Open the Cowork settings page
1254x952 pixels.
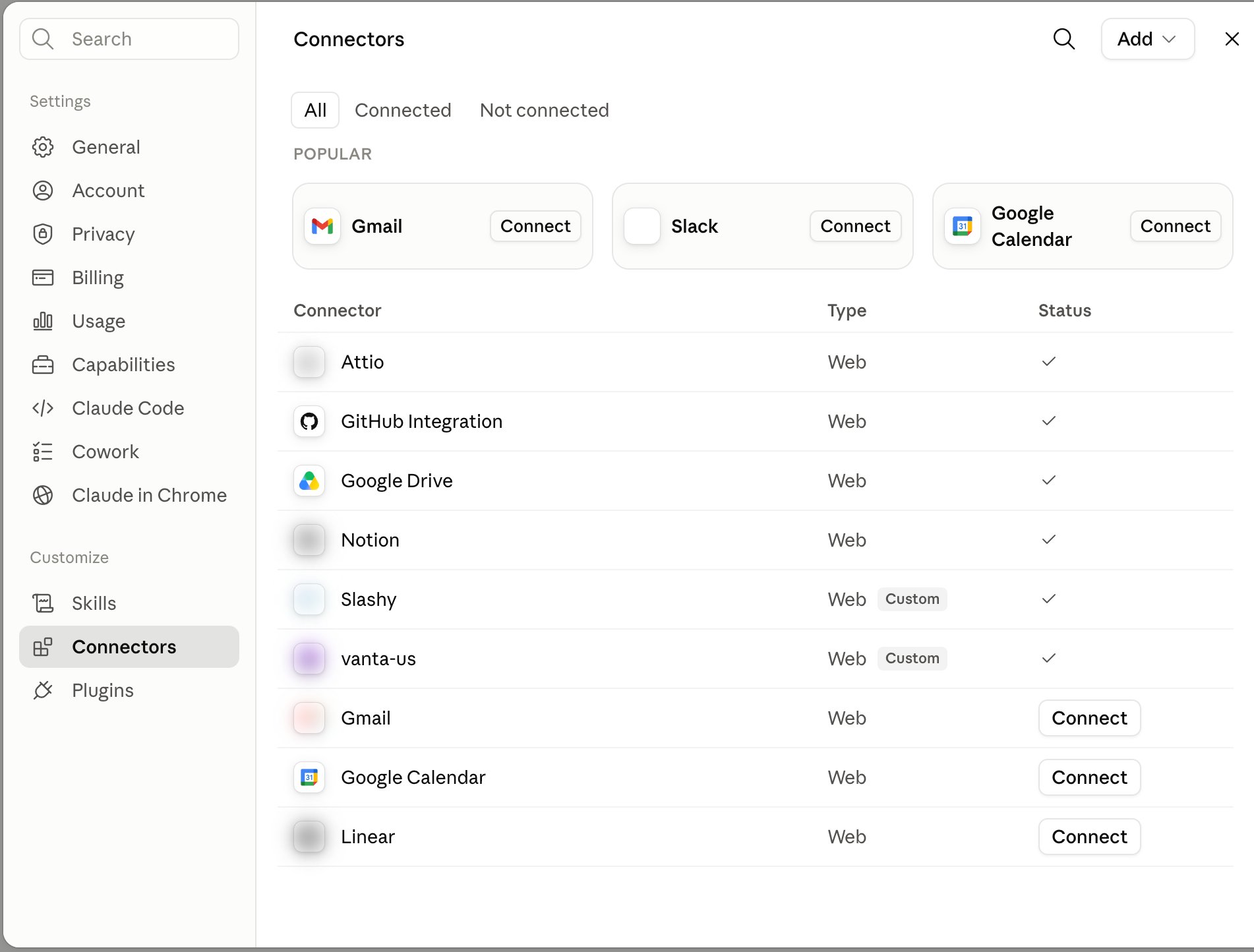(129, 452)
